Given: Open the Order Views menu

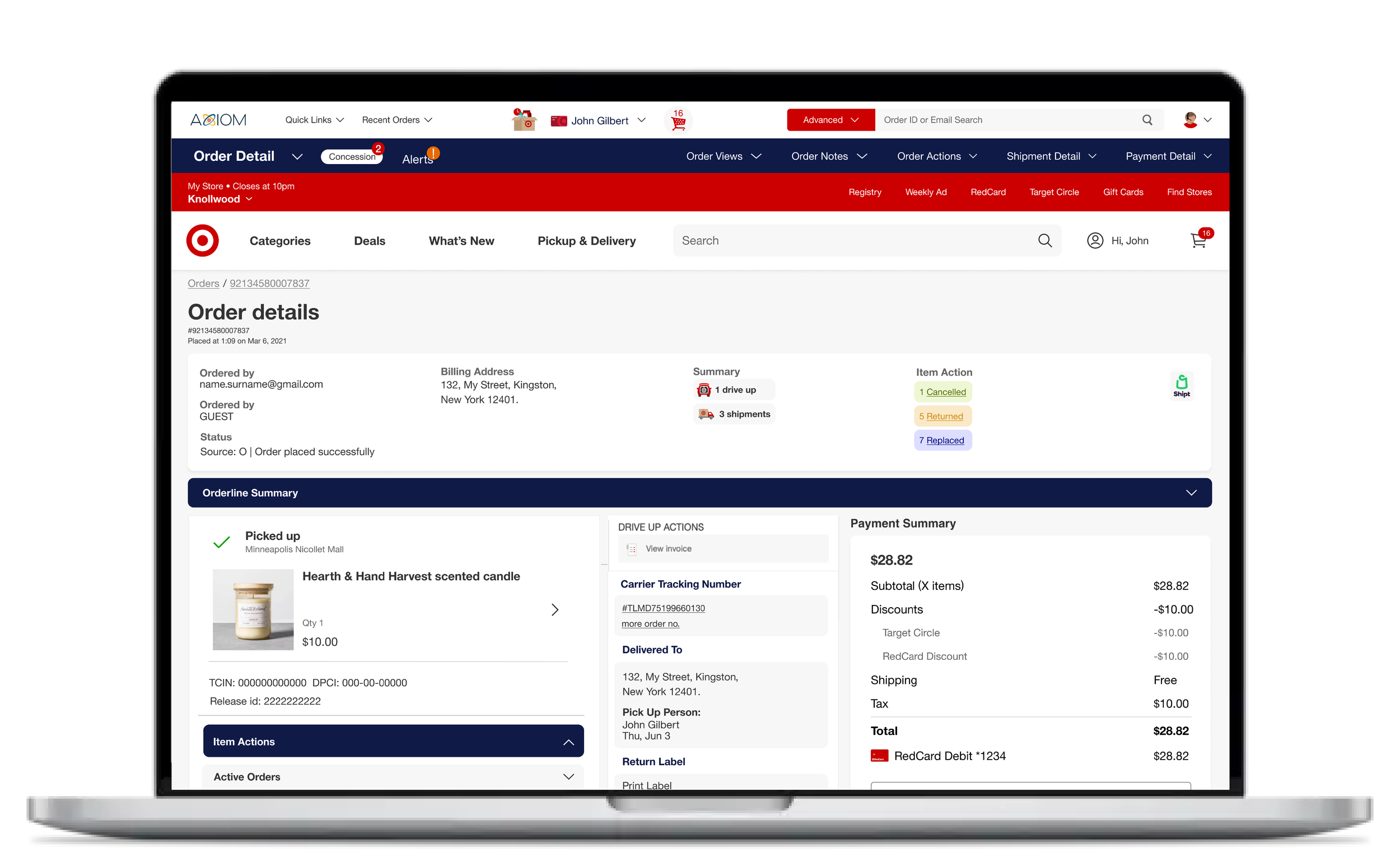Looking at the screenshot, I should click(723, 156).
